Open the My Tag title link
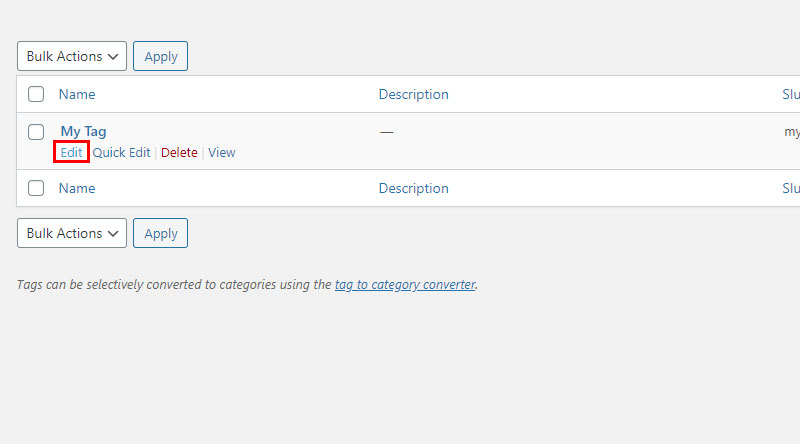This screenshot has height=444, width=800. [83, 131]
